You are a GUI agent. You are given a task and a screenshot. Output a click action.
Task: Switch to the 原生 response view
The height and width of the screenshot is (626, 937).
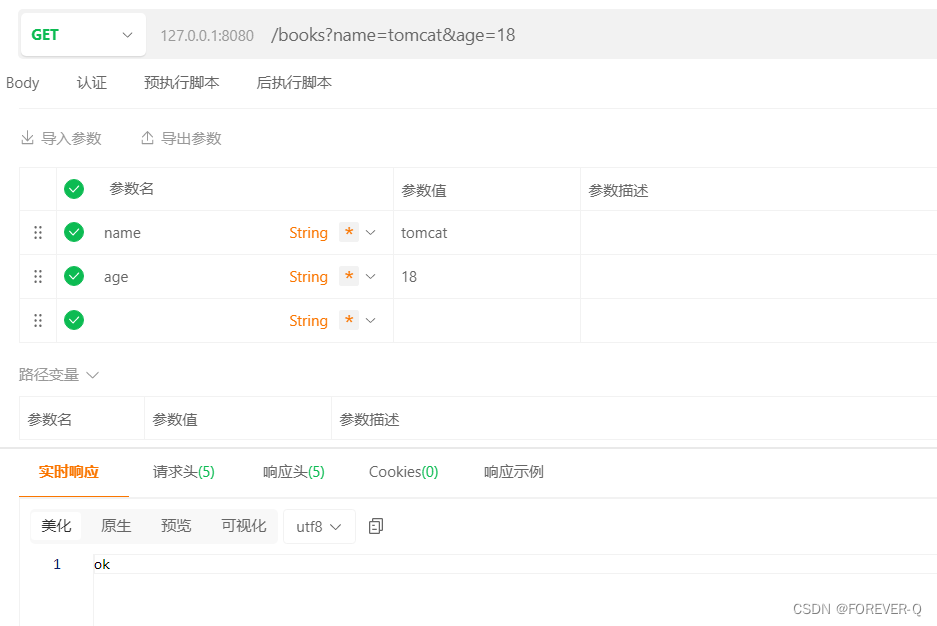click(x=118, y=524)
